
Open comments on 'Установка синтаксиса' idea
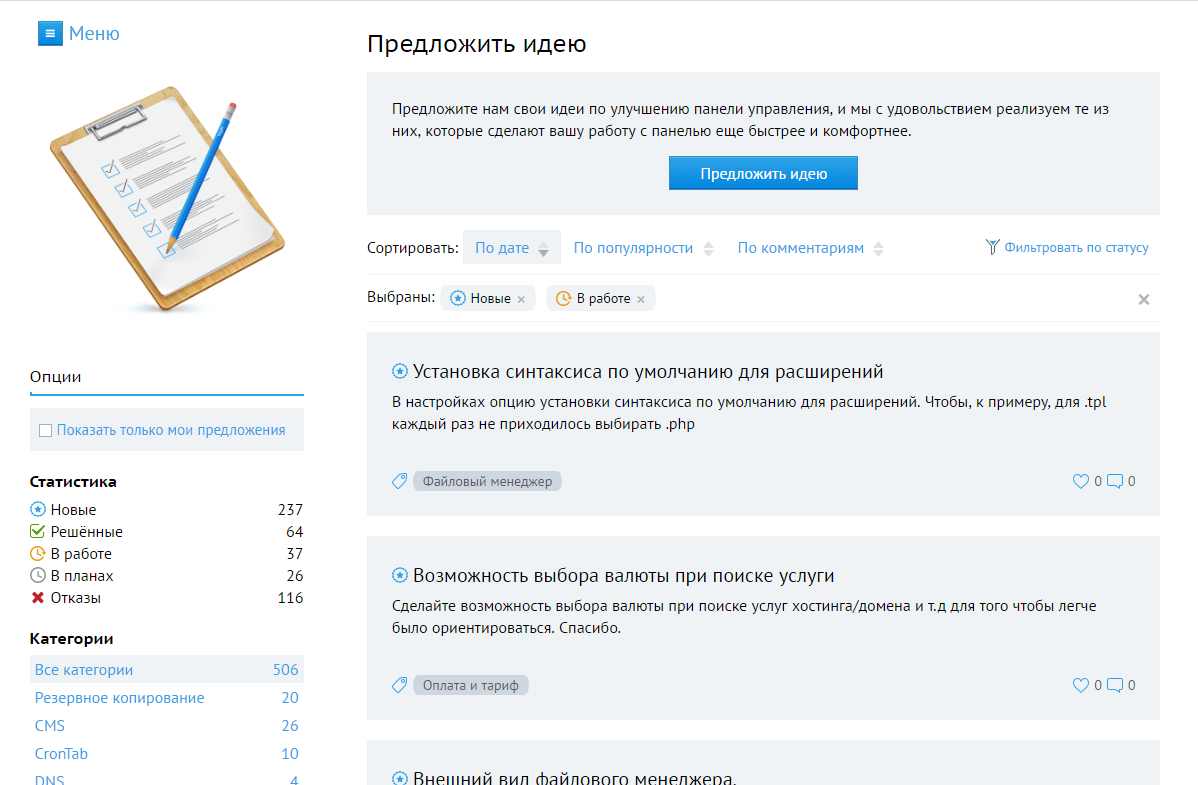click(1115, 481)
